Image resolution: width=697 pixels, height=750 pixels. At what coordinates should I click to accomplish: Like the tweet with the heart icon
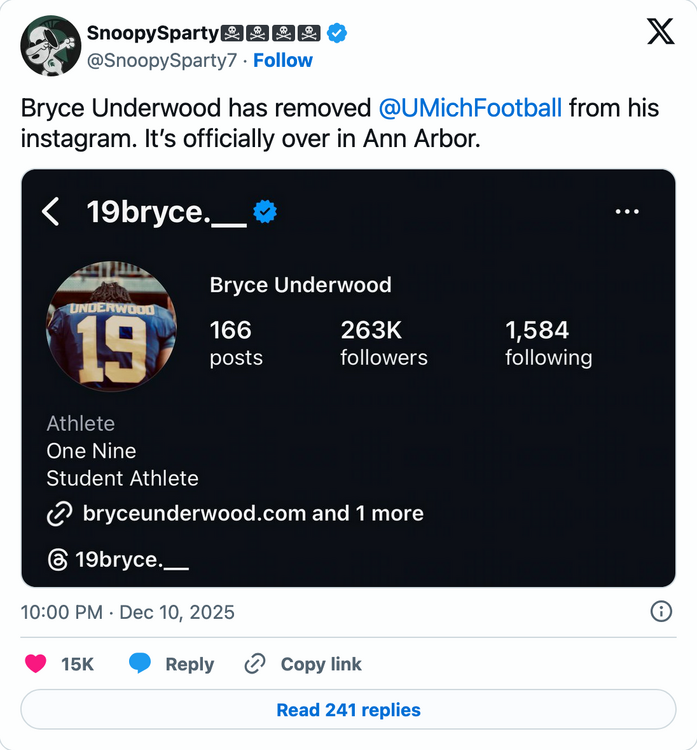point(36,664)
